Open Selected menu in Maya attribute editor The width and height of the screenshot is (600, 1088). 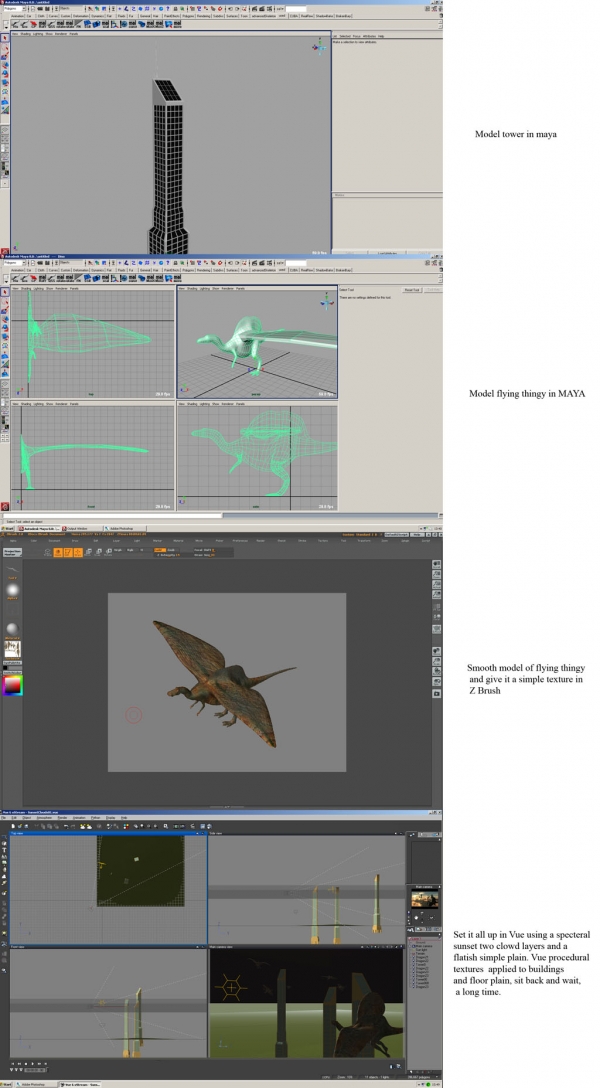click(x=344, y=35)
